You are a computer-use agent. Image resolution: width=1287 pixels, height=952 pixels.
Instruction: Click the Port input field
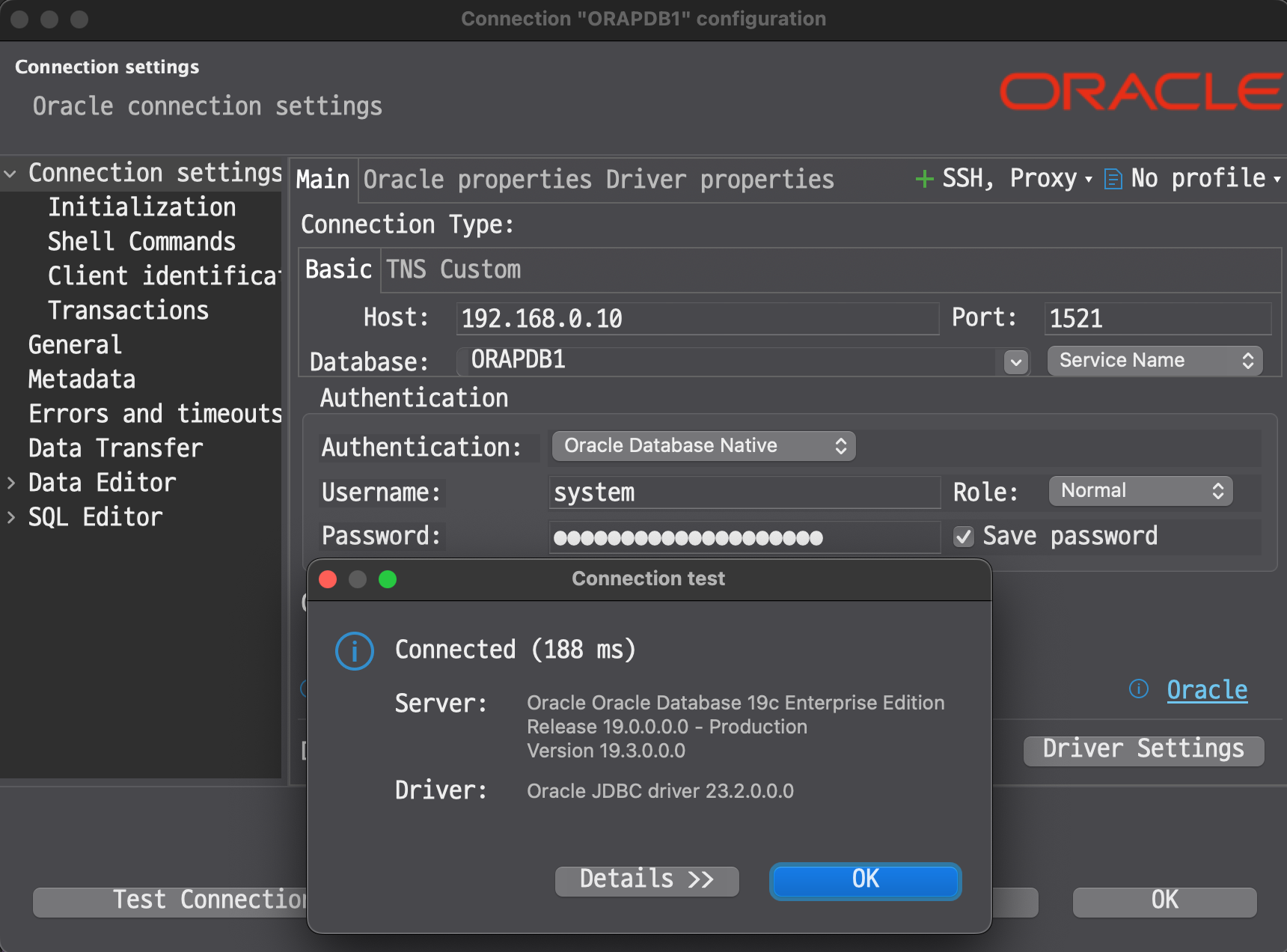pyautogui.click(x=1158, y=319)
